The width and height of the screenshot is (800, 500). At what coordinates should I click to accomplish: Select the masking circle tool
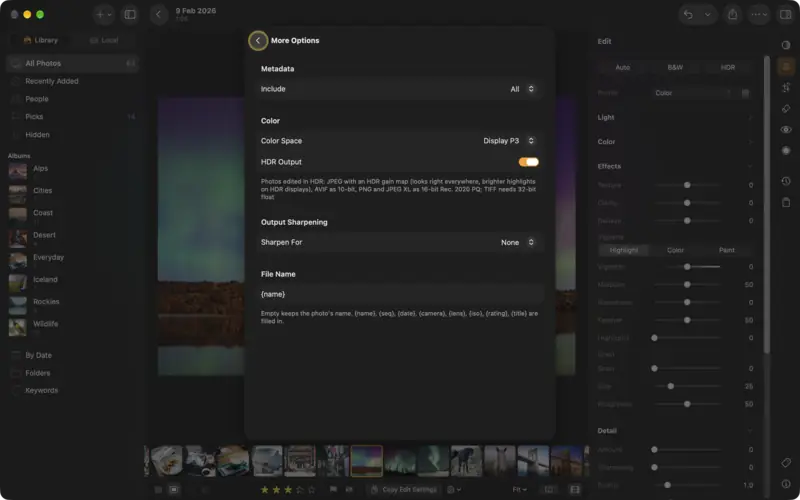click(786, 151)
